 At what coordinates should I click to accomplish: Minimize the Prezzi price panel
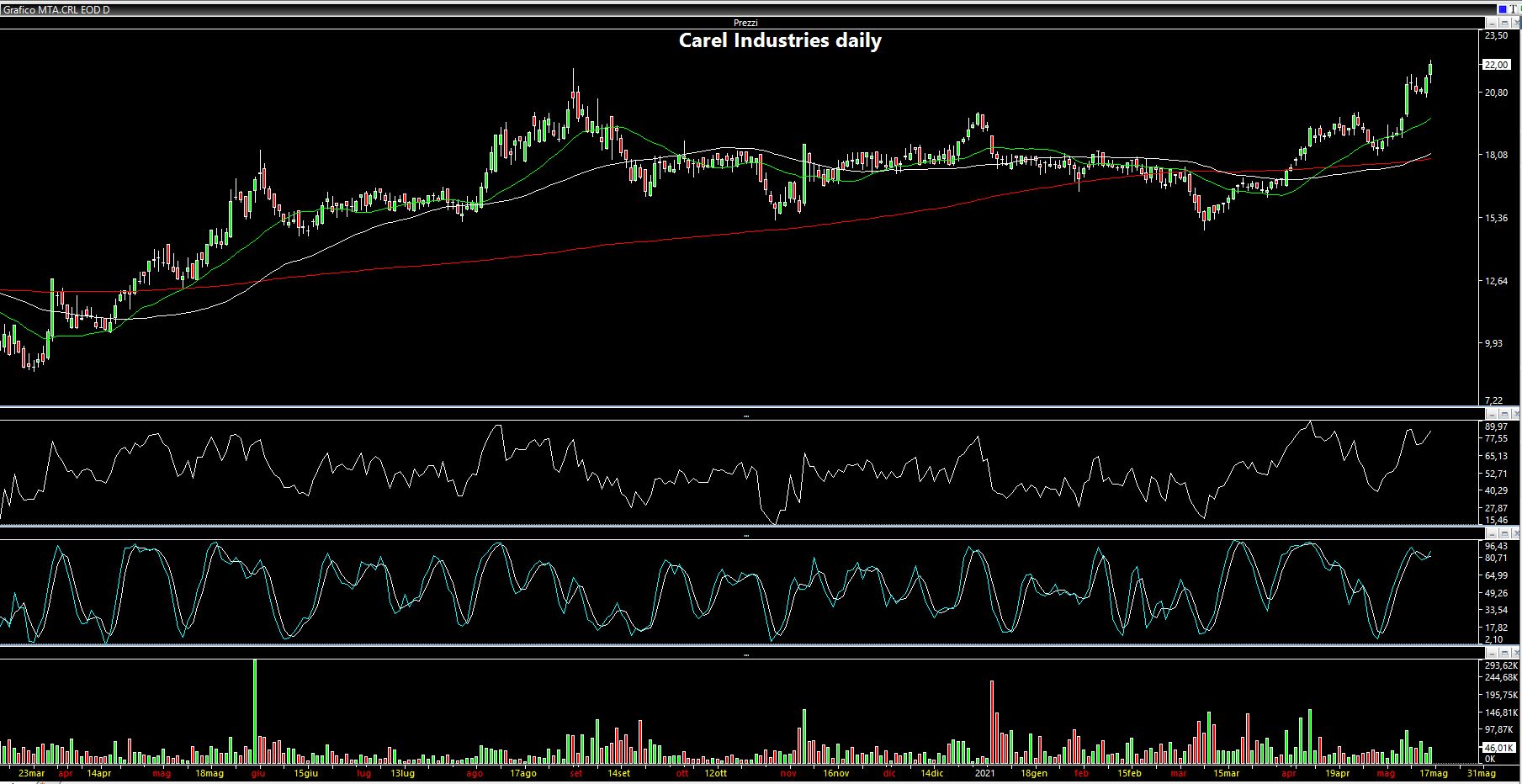click(x=1492, y=23)
